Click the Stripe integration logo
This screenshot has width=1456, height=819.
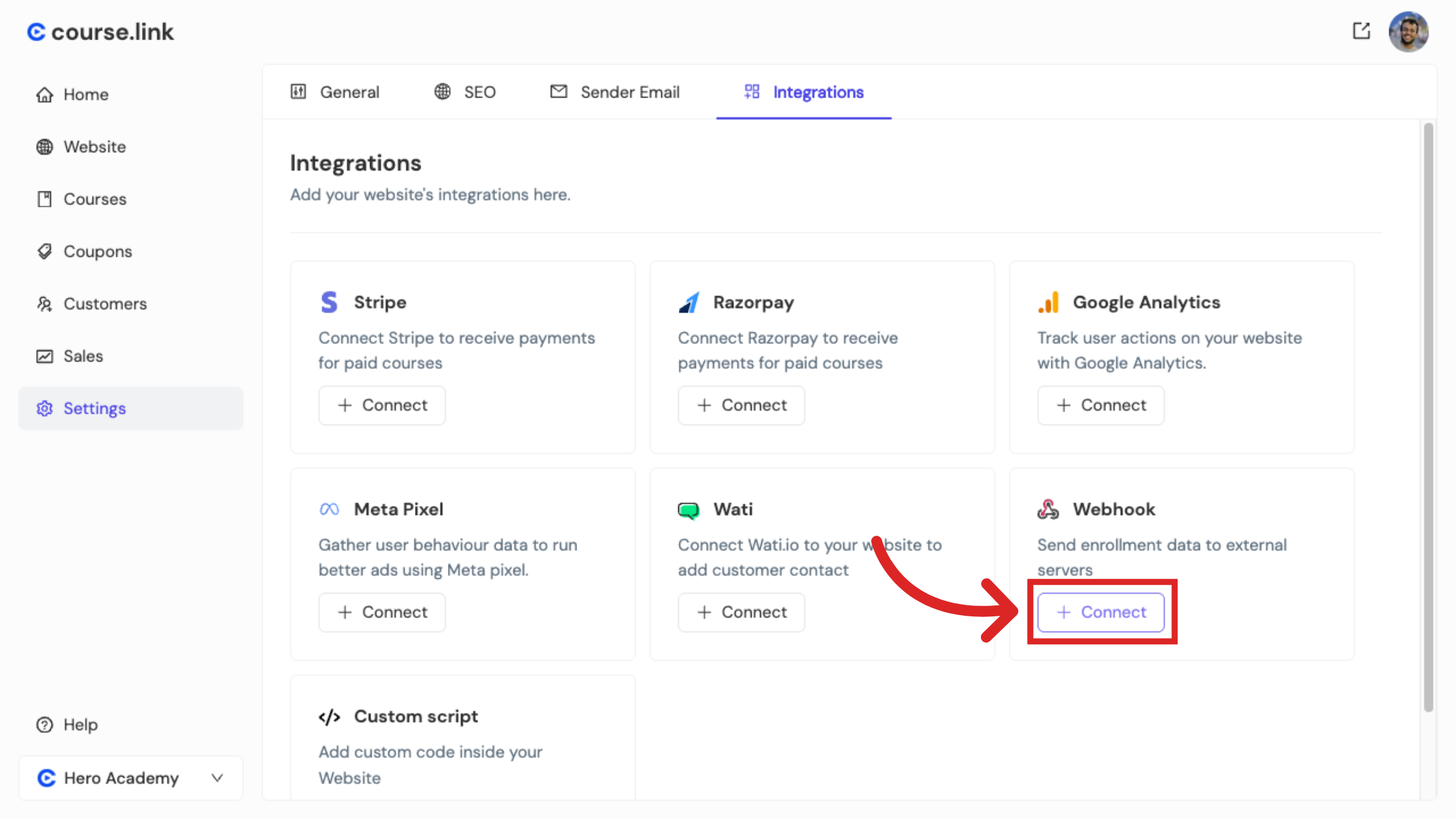tap(329, 302)
